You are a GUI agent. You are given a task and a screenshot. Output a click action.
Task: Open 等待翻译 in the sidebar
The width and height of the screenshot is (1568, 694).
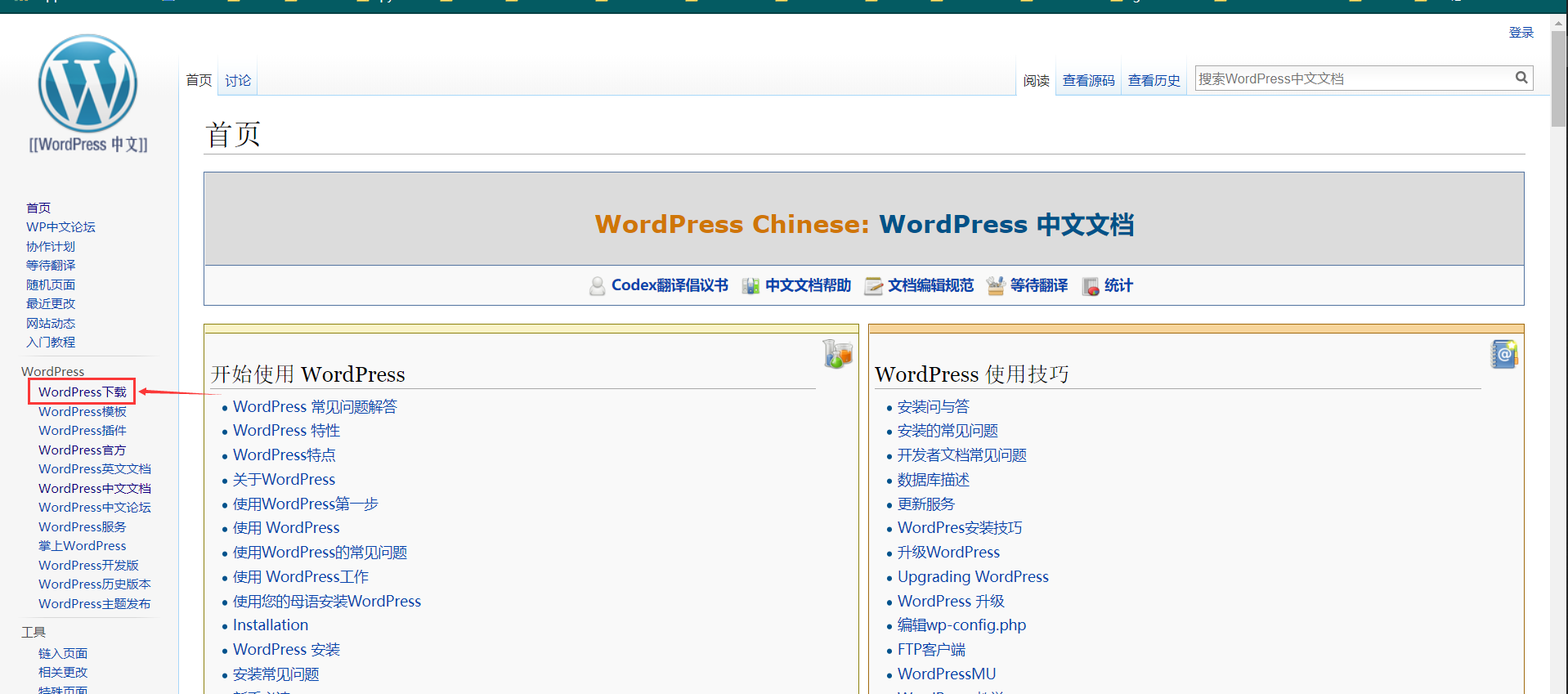[x=51, y=266]
